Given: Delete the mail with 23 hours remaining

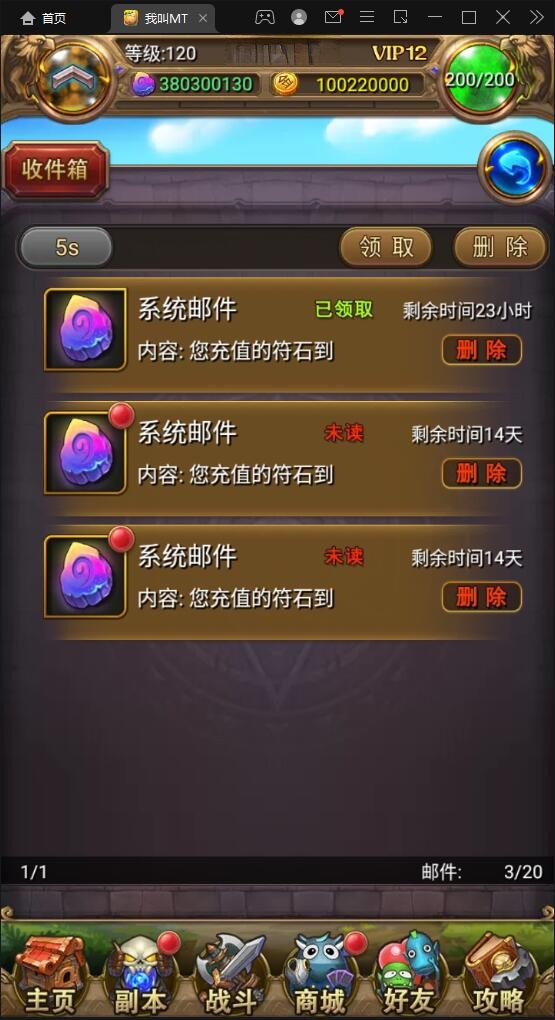Looking at the screenshot, I should [481, 350].
